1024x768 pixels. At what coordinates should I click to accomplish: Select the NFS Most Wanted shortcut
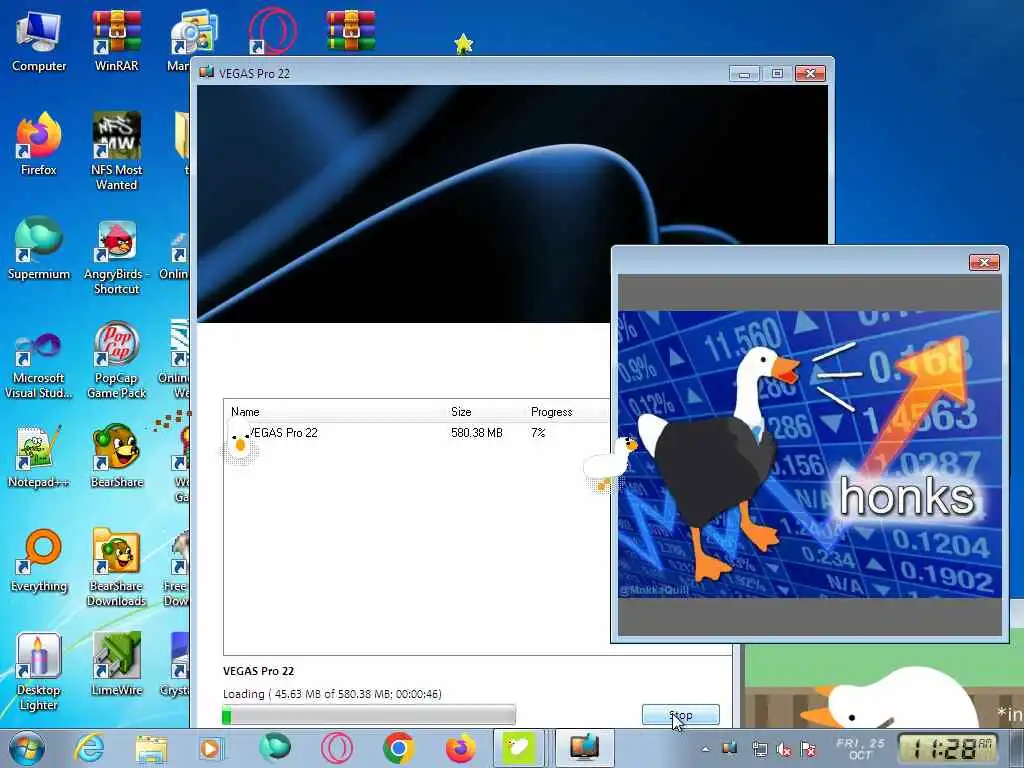coord(116,152)
